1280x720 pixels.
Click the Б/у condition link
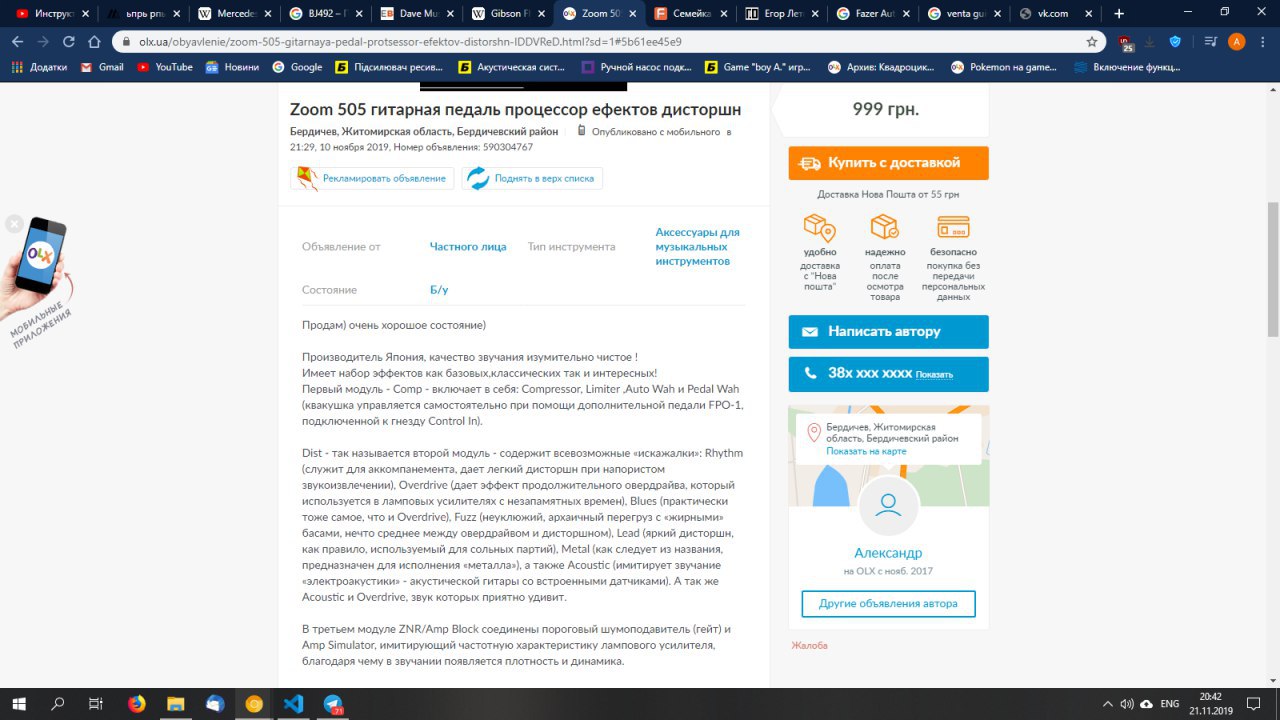[439, 290]
